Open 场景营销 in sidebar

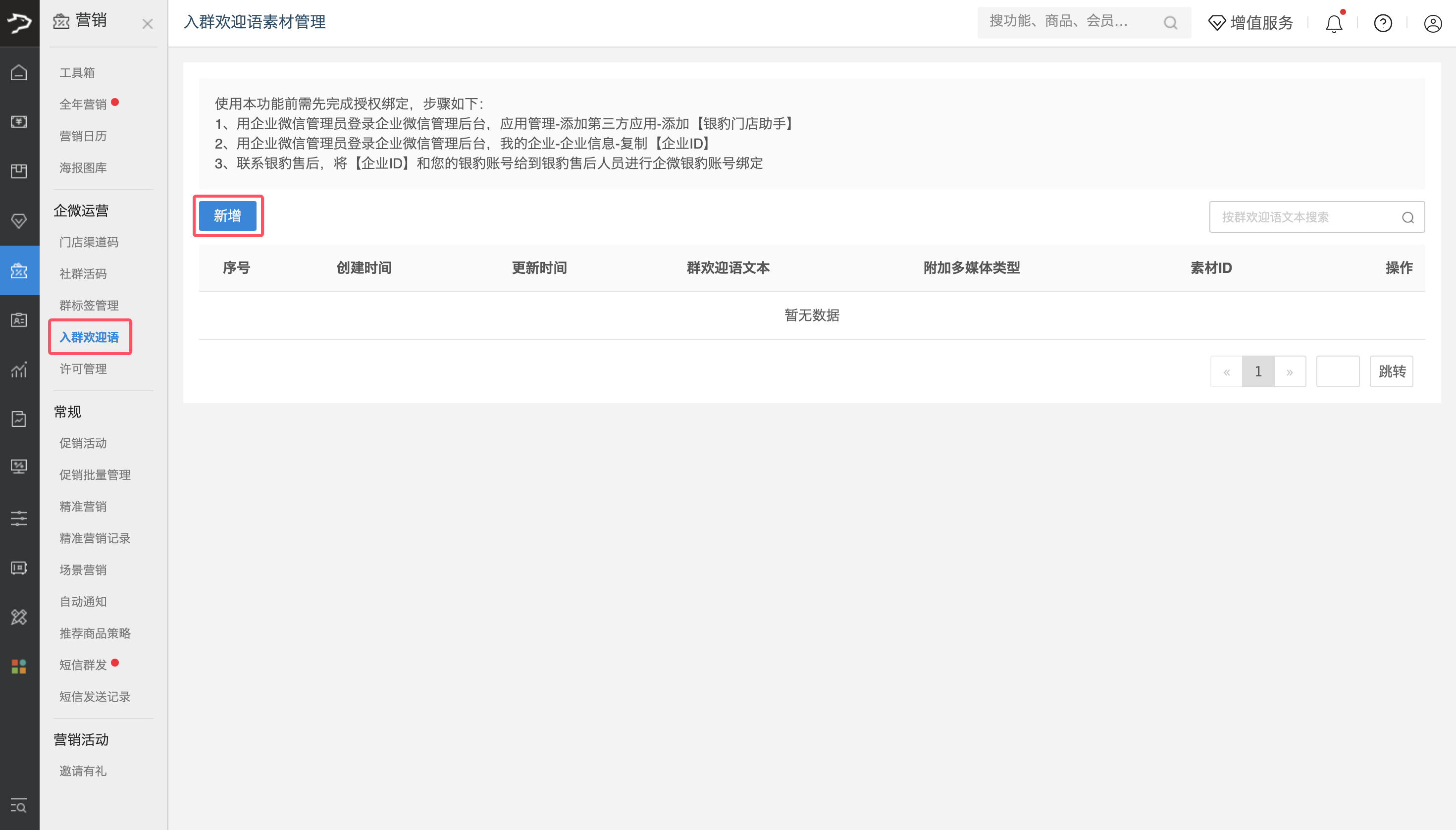coord(83,570)
